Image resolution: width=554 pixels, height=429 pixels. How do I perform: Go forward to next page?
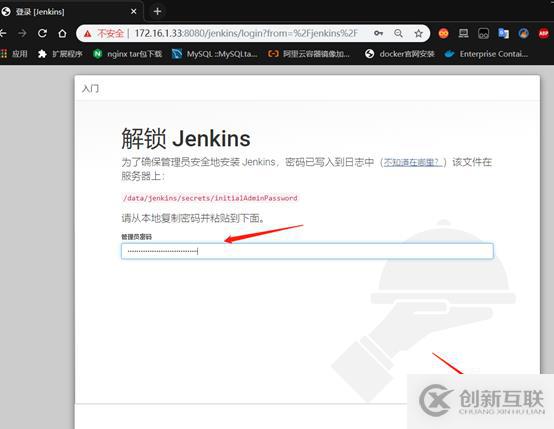click(22, 33)
